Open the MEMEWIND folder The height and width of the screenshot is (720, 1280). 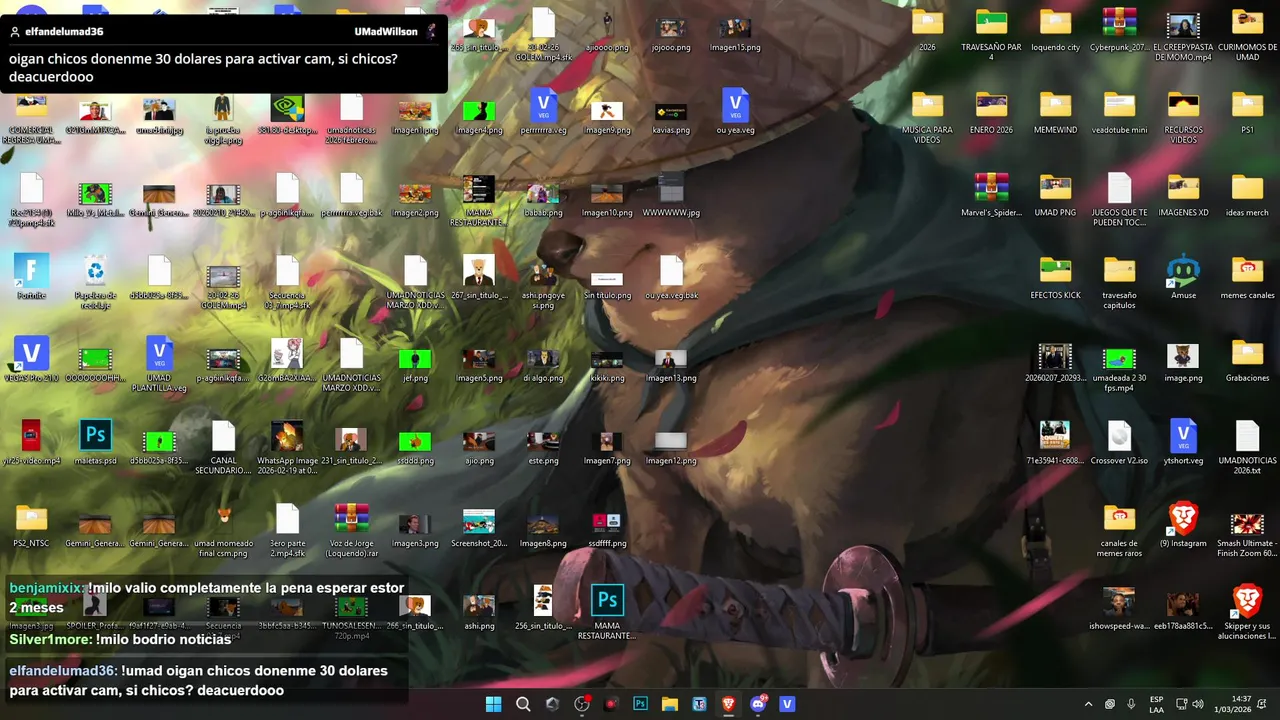pos(1055,111)
